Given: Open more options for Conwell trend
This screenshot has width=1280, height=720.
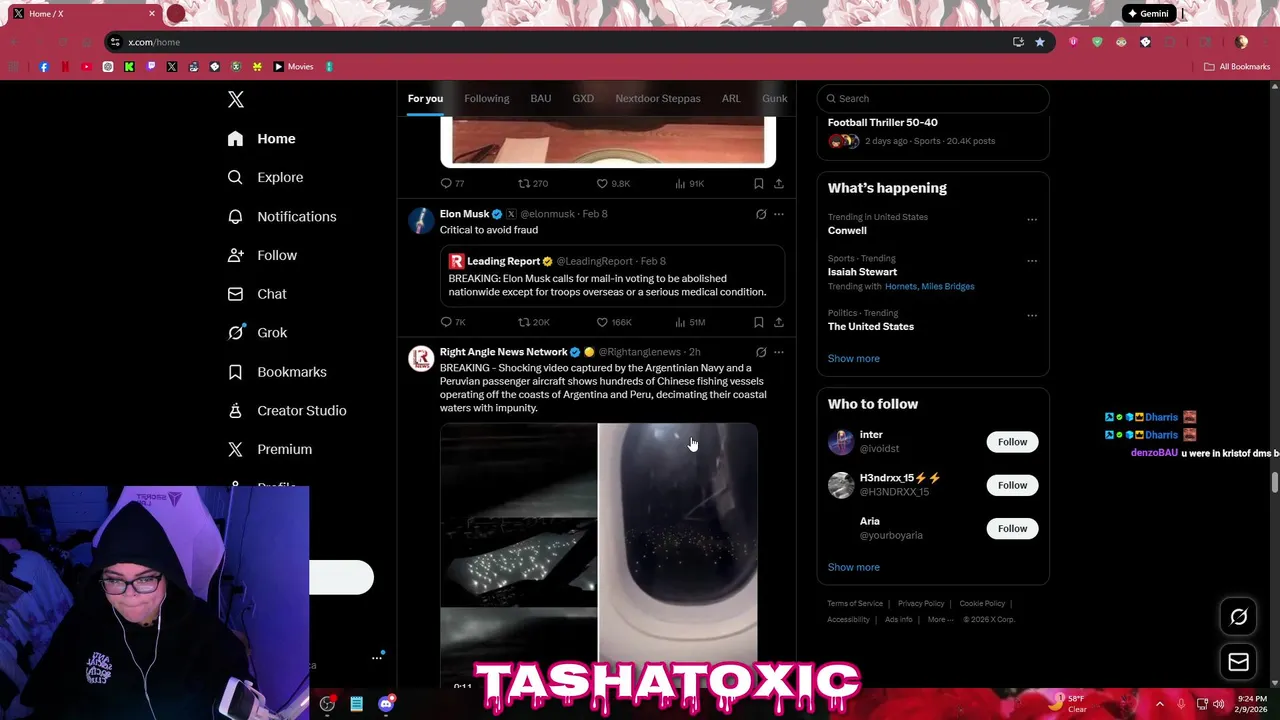Looking at the screenshot, I should click(x=1032, y=219).
